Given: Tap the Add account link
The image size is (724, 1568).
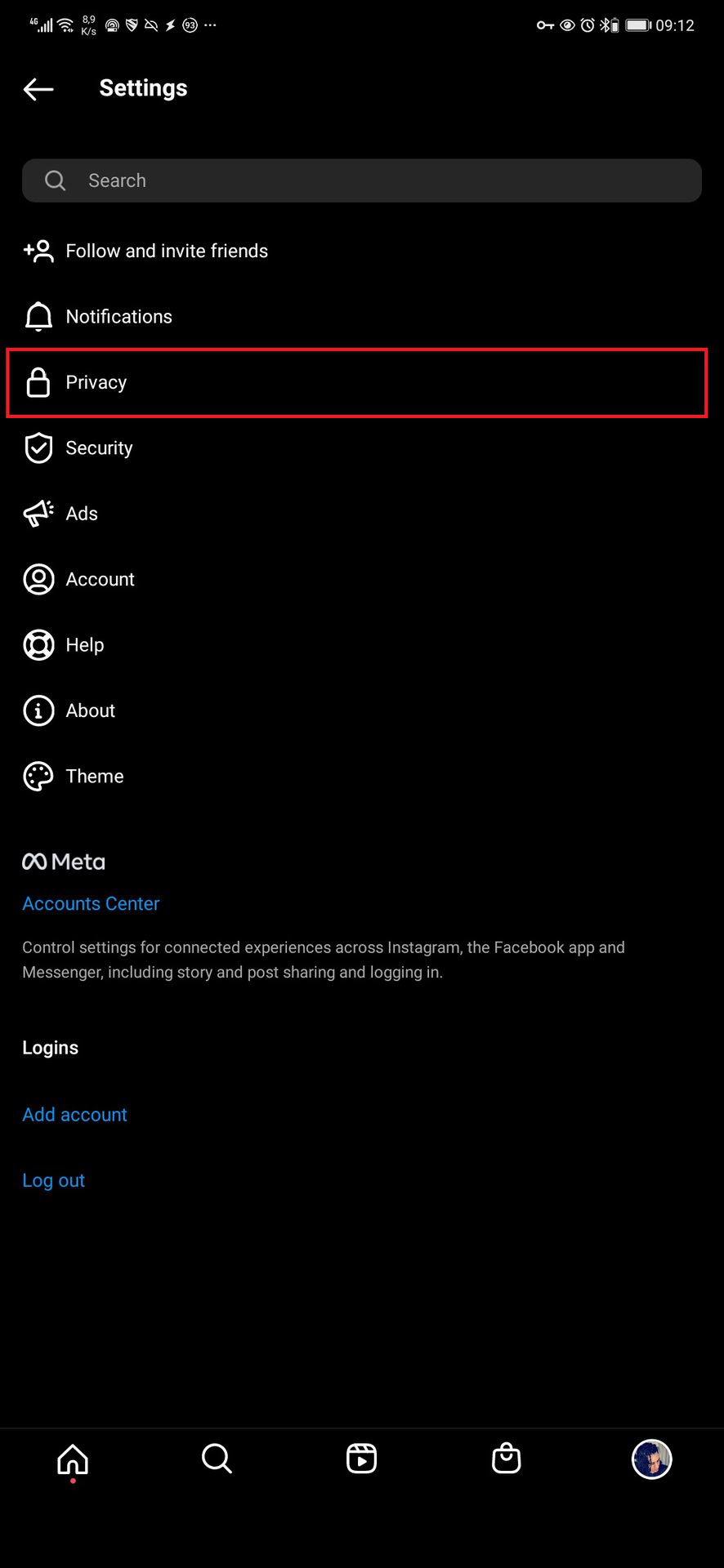Looking at the screenshot, I should [x=74, y=1115].
